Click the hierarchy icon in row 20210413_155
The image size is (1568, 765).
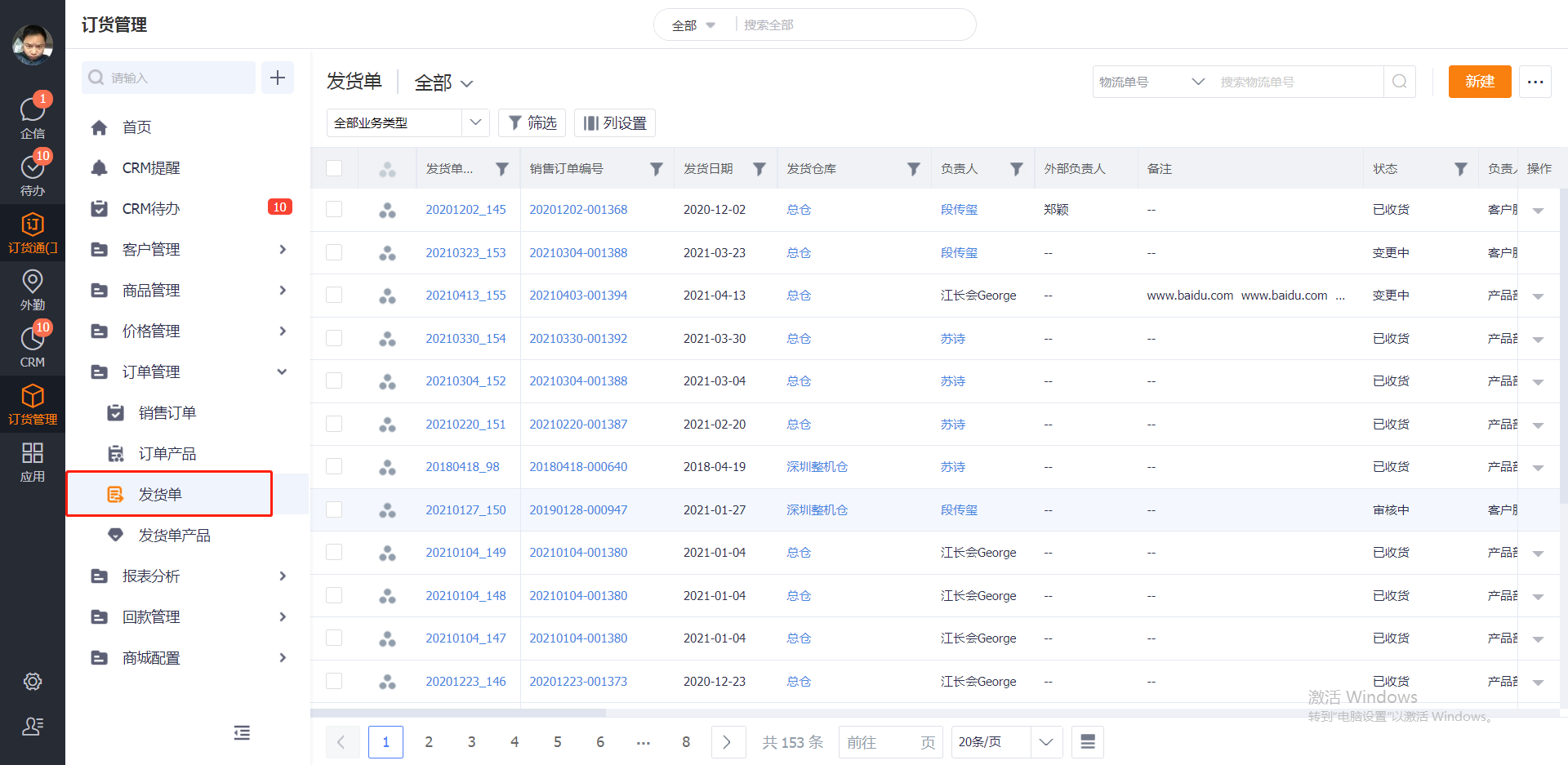point(387,296)
